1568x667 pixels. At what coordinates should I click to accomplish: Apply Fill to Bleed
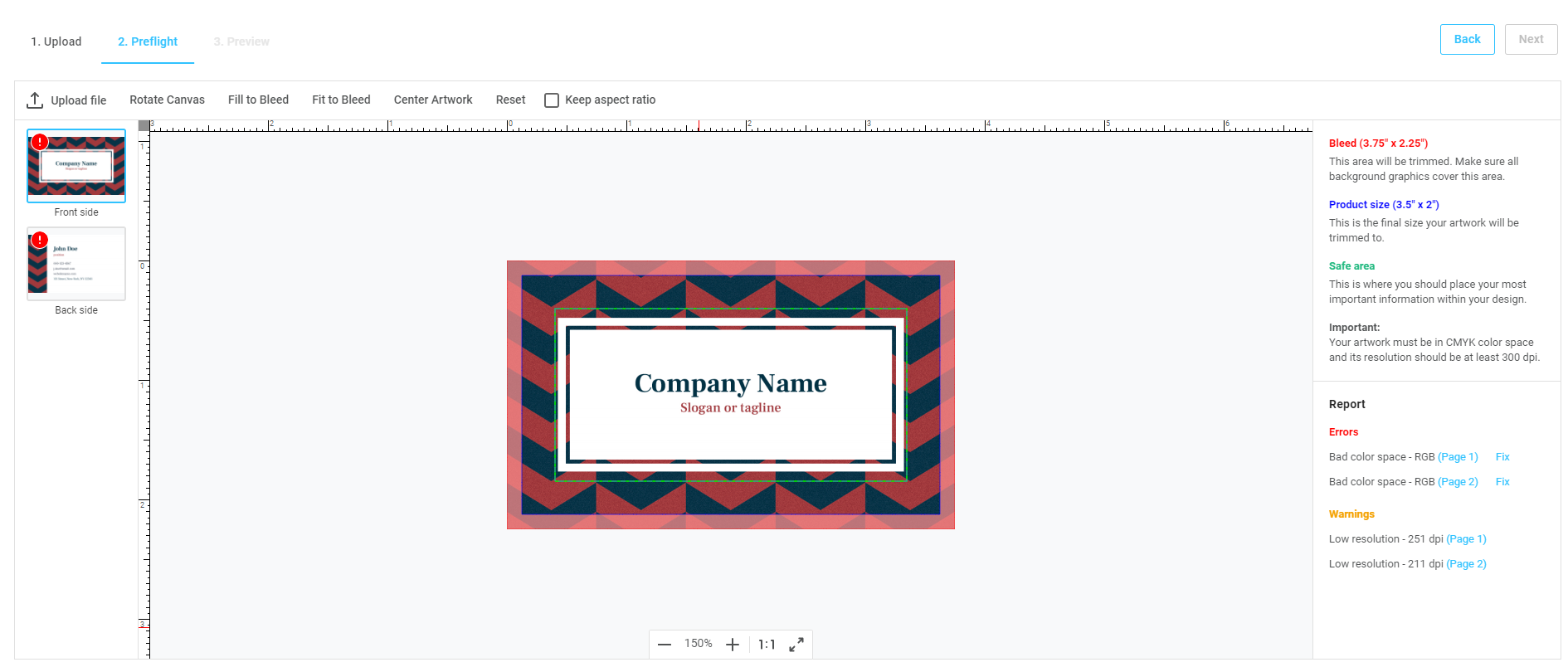pyautogui.click(x=258, y=100)
